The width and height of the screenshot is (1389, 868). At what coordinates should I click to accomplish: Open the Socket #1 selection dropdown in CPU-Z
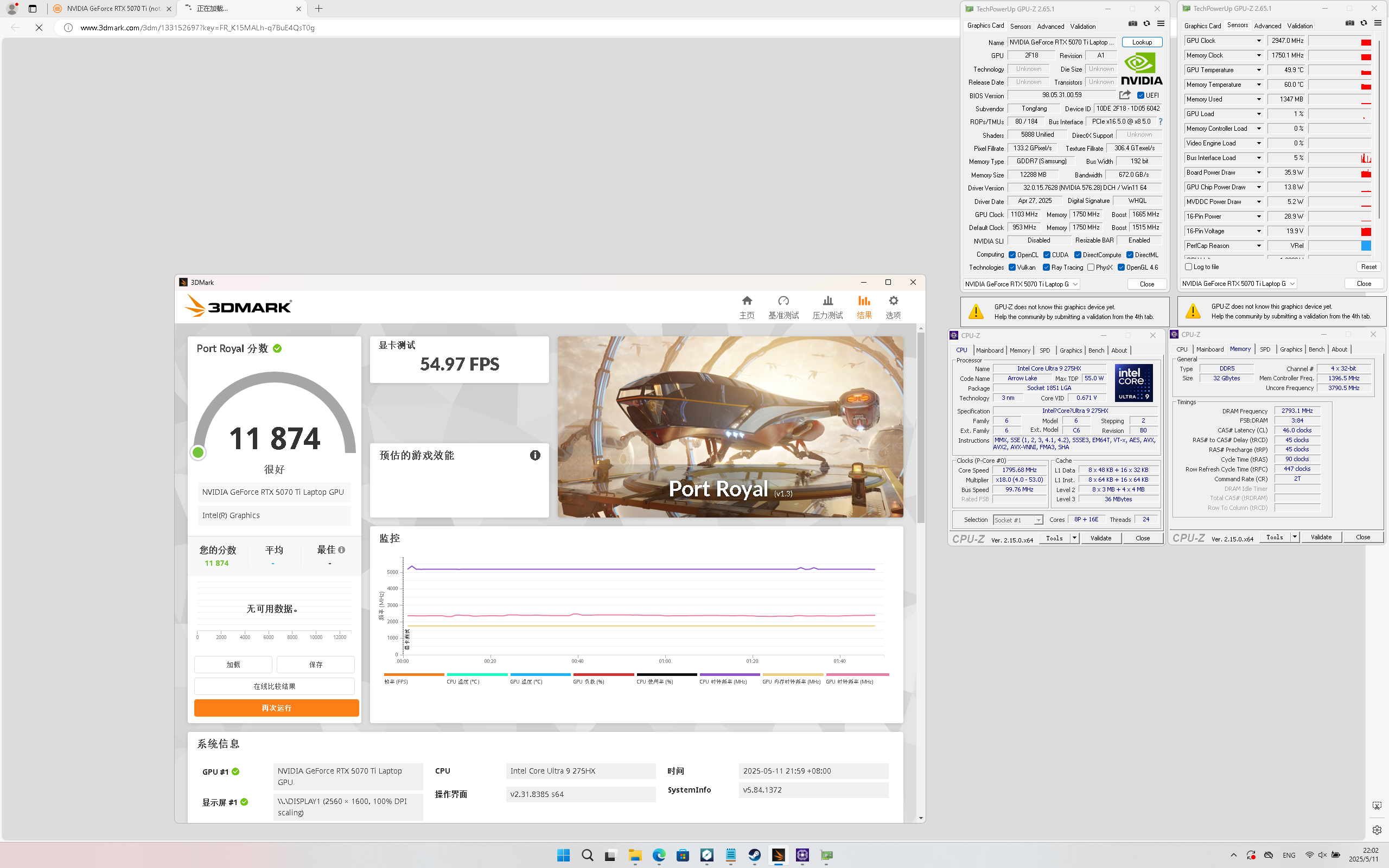[x=1018, y=520]
